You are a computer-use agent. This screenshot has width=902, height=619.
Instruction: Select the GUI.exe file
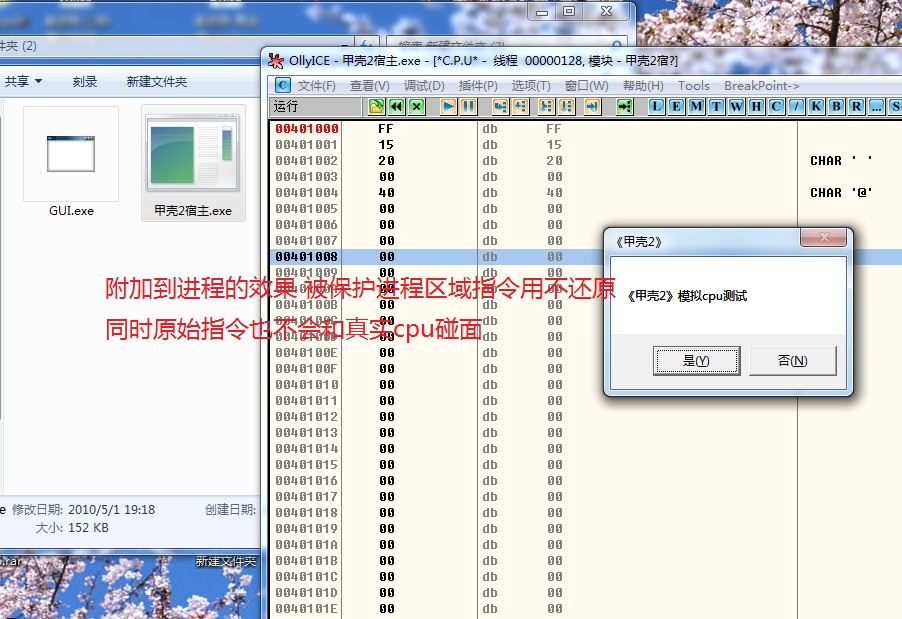(71, 162)
